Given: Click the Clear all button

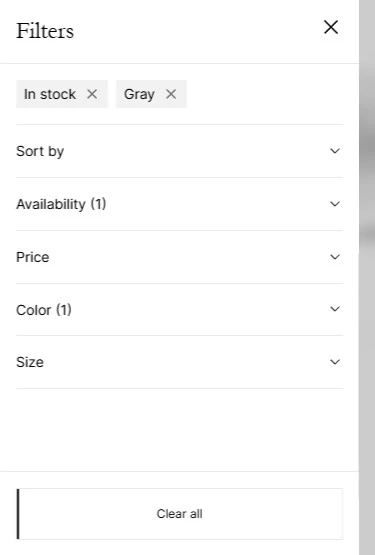Looking at the screenshot, I should (180, 514).
